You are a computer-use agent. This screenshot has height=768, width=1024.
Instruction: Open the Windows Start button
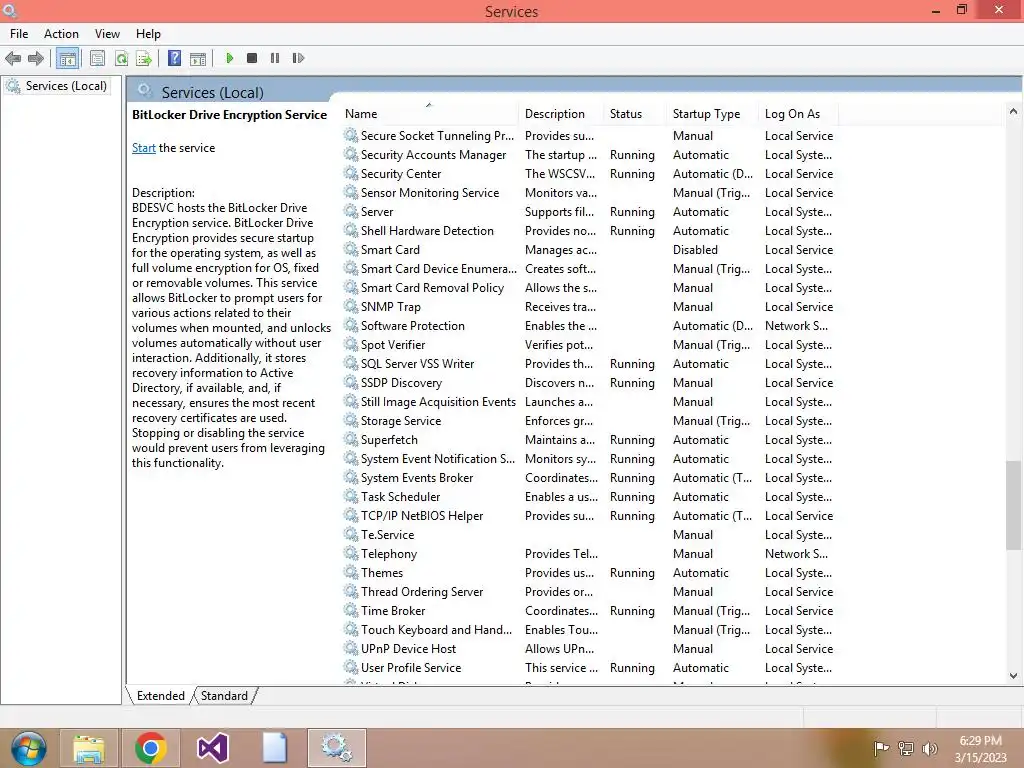click(x=28, y=748)
